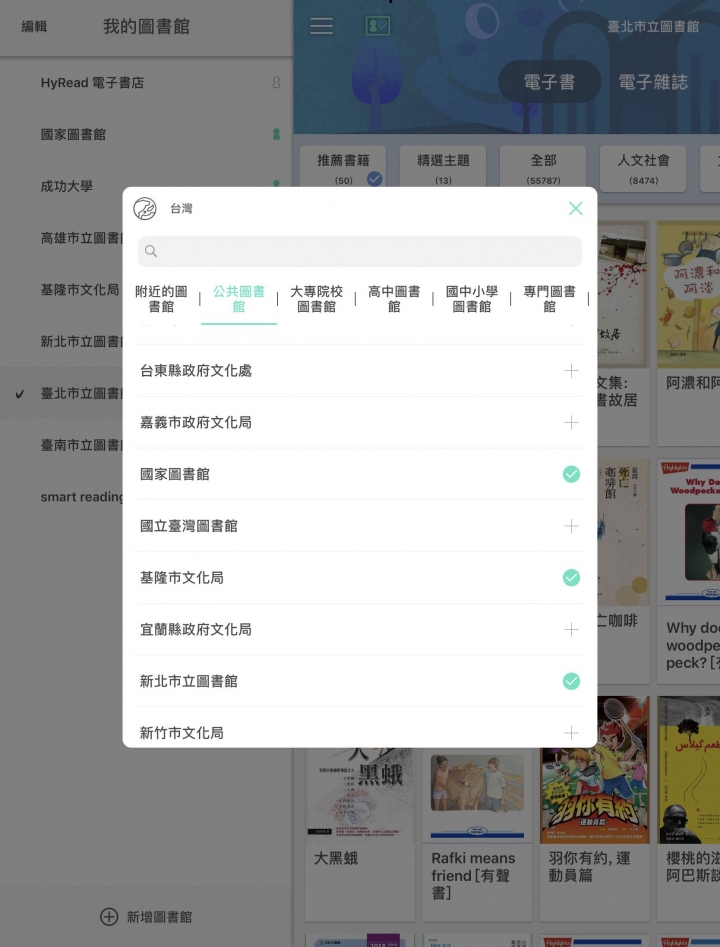Uncheck 基隆市文化局 green checkmark

point(571,578)
